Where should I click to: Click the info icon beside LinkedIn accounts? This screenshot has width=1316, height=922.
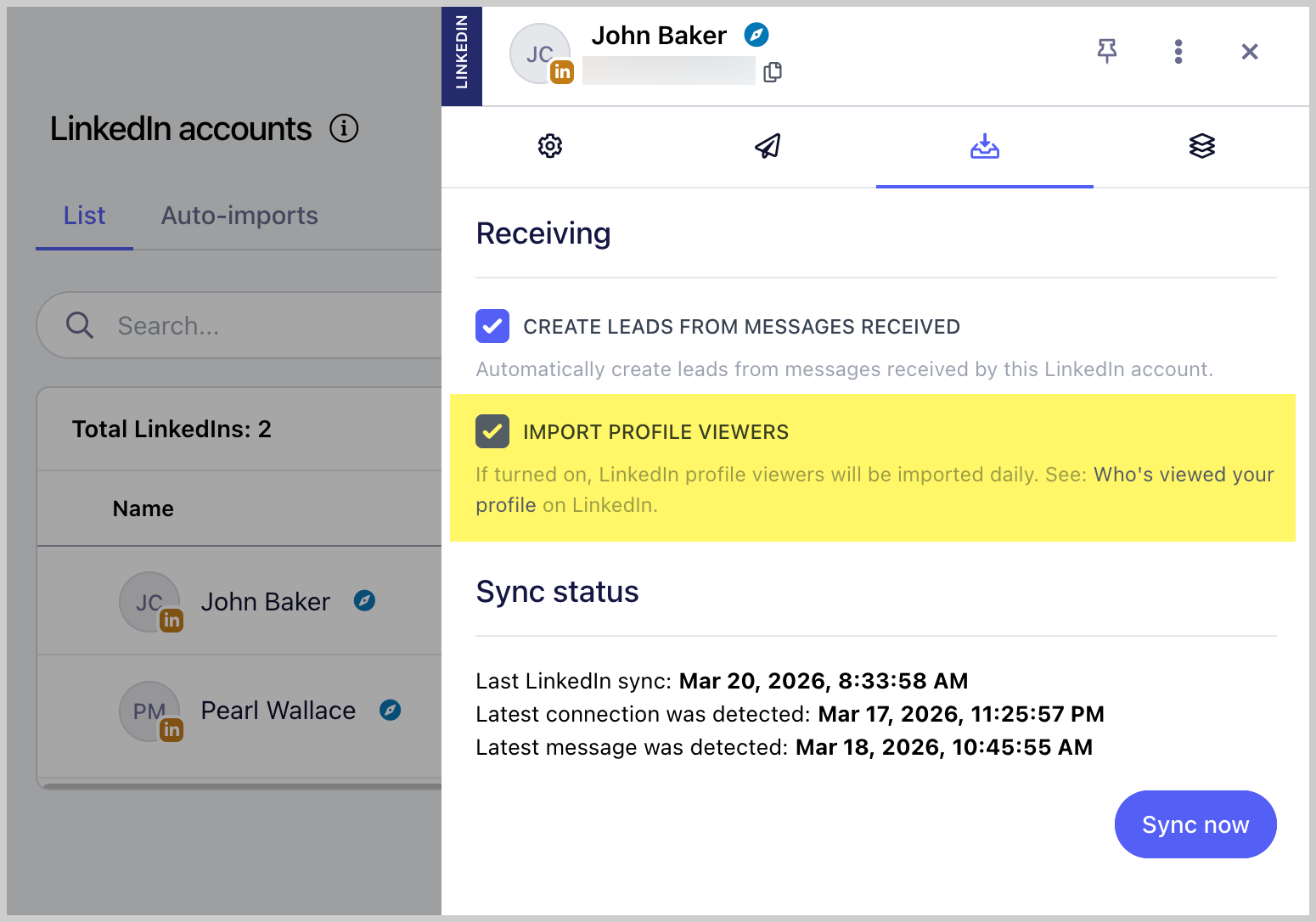(x=344, y=128)
